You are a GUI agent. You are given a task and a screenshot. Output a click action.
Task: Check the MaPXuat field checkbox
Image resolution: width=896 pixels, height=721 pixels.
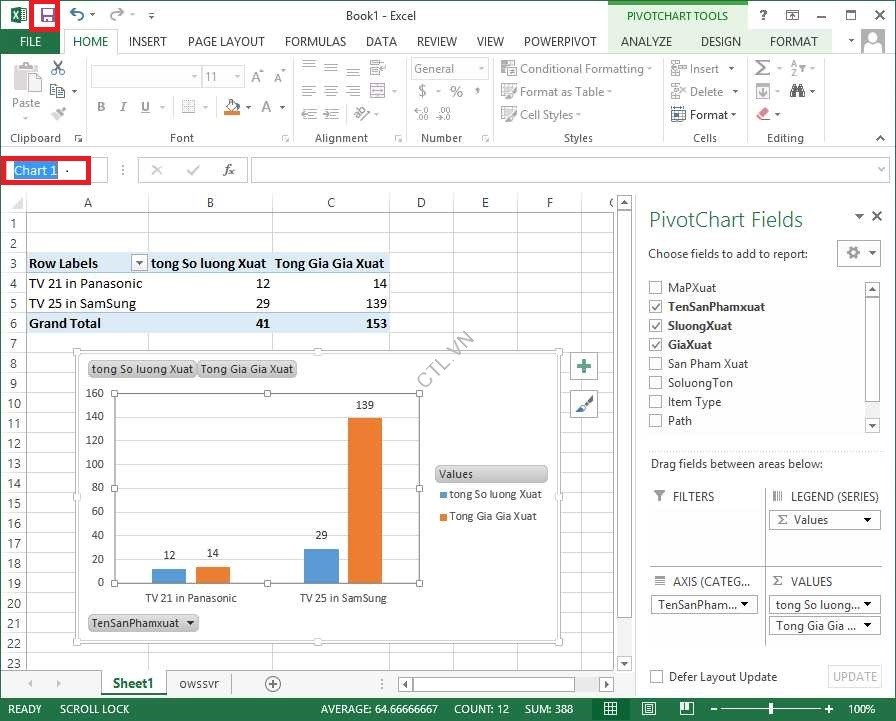655,288
